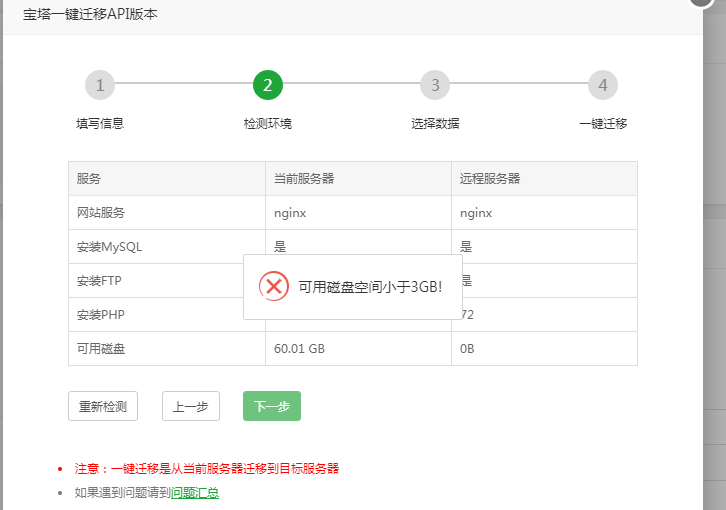Click the 60.01 GB disk value
726x510 pixels.
click(300, 348)
